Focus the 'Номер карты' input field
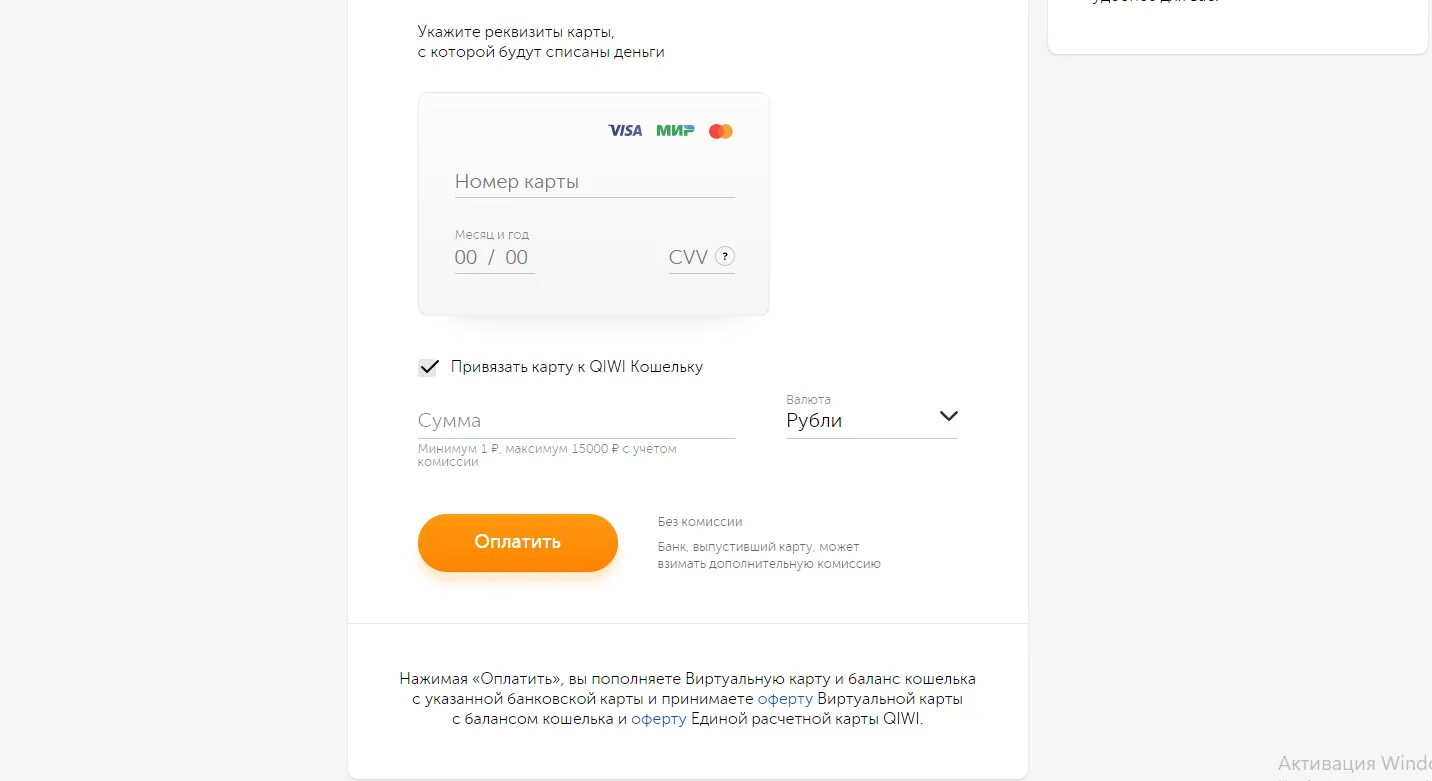 594,182
